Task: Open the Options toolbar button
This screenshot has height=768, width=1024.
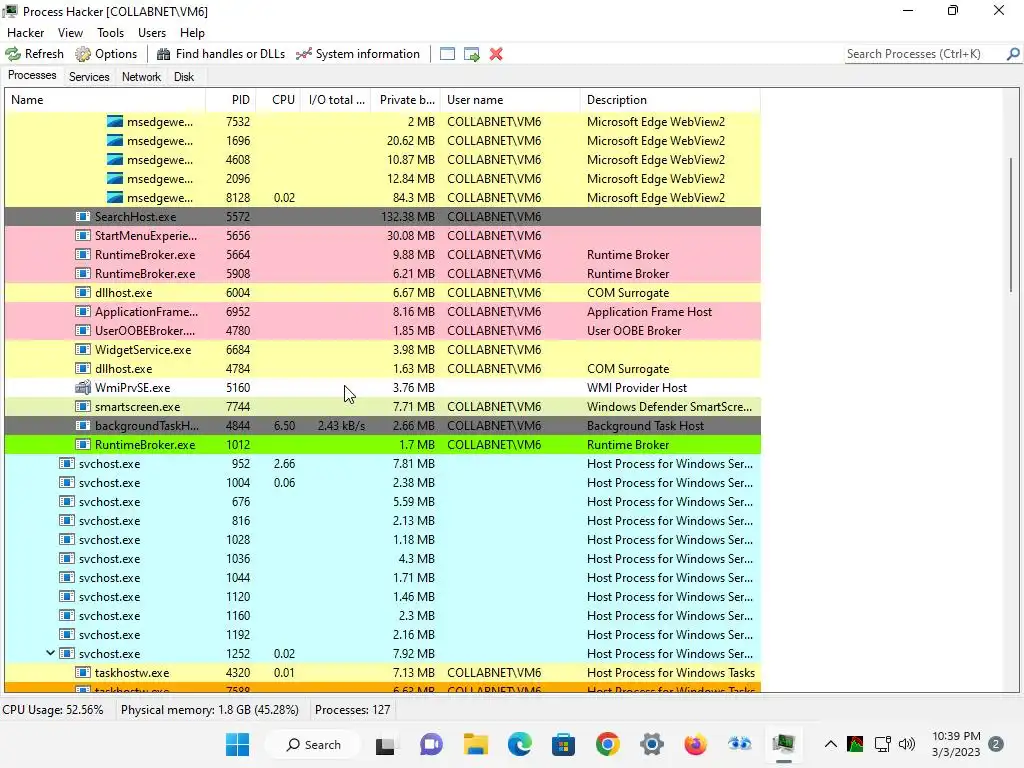Action: [x=106, y=54]
